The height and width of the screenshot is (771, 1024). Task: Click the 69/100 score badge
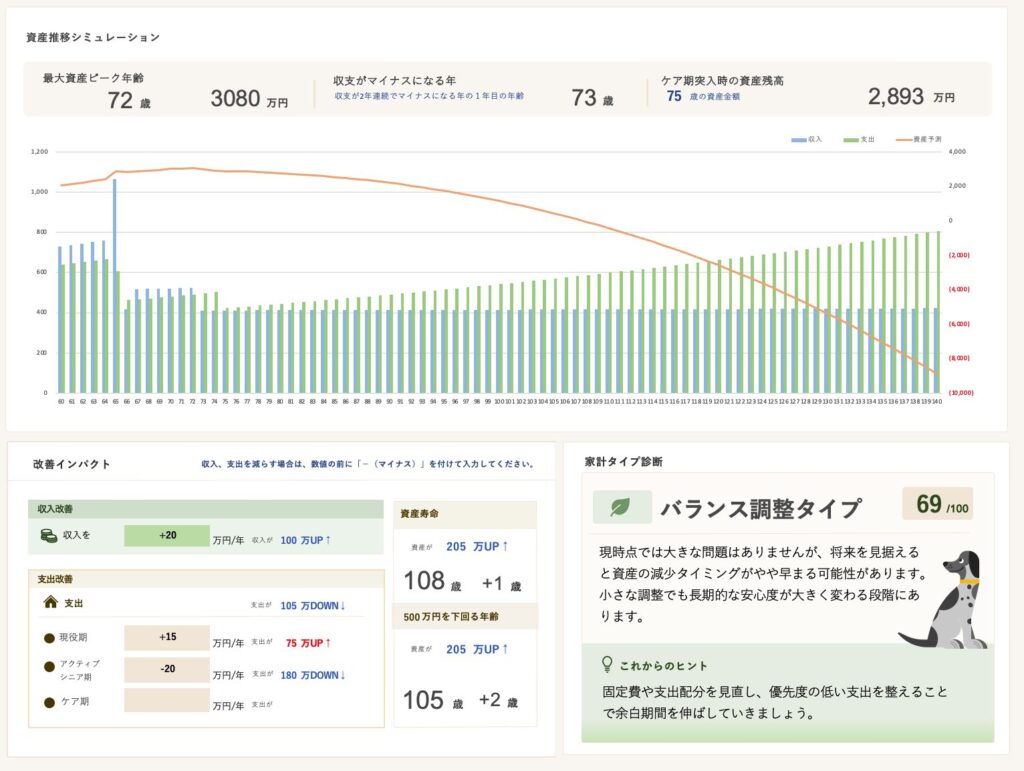[937, 504]
